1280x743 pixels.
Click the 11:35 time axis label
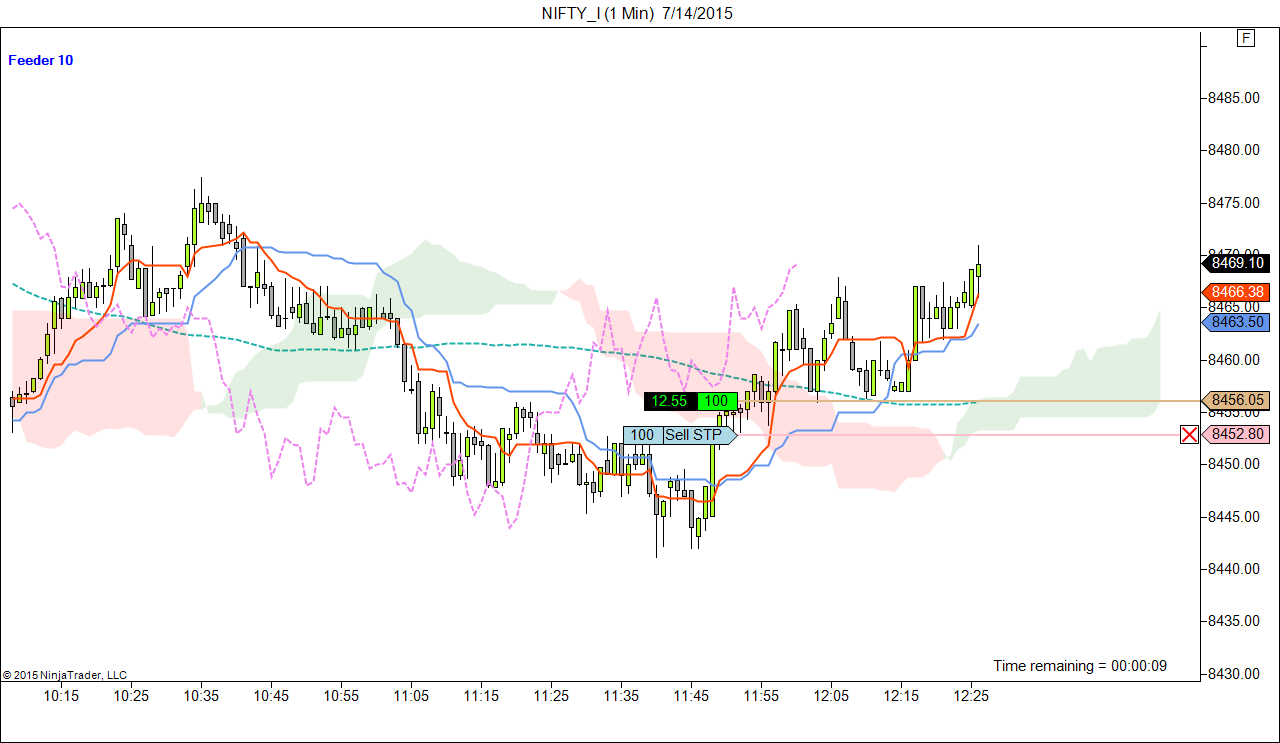[x=621, y=696]
